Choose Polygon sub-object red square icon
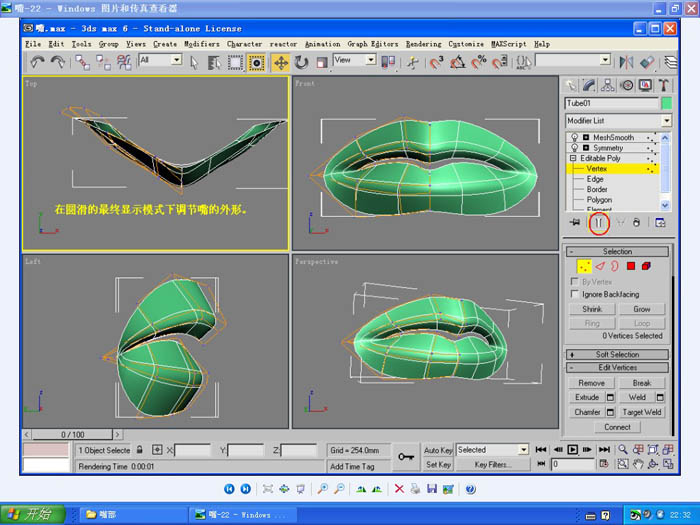This screenshot has height=525, width=700. (631, 267)
